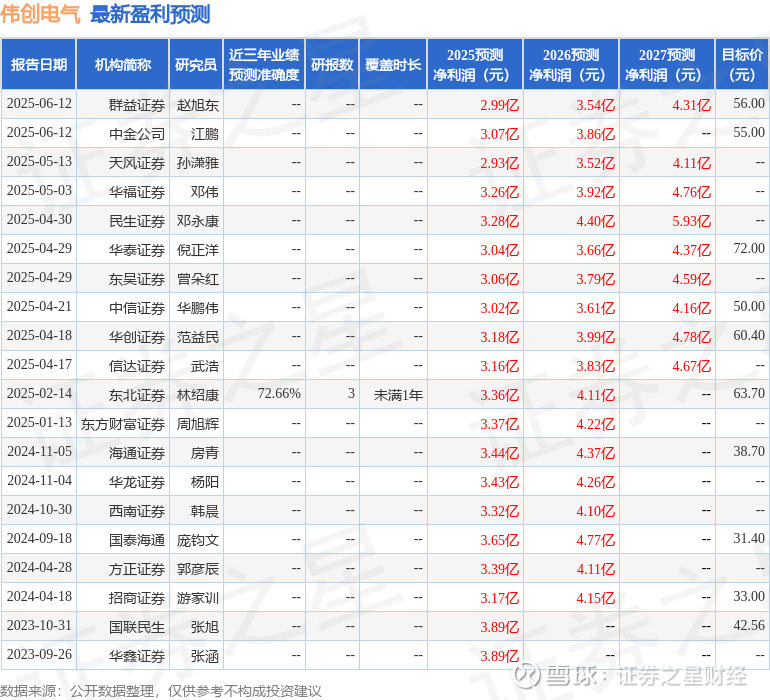Click the 63.70 target price

(749, 393)
